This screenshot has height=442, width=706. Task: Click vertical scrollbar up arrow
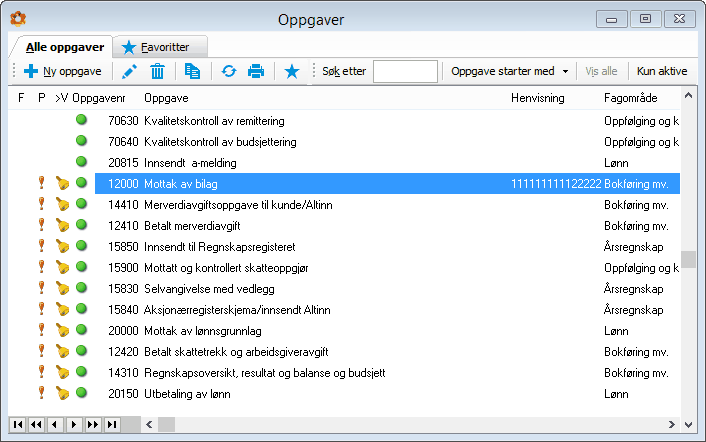coord(688,95)
